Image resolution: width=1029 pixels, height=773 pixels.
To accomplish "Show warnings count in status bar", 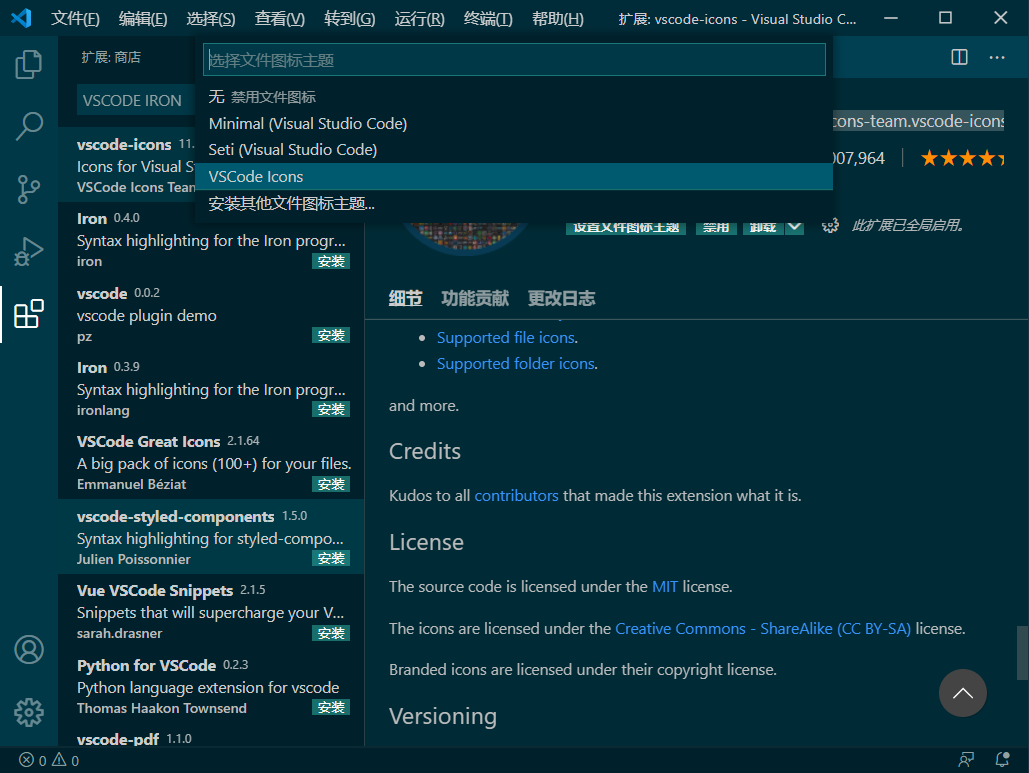I will 66,760.
